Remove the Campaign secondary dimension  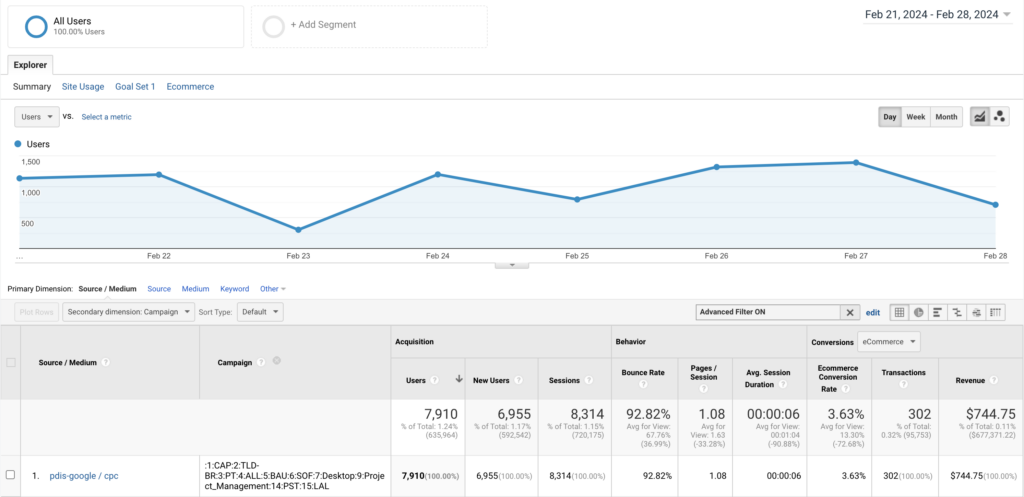point(276,361)
